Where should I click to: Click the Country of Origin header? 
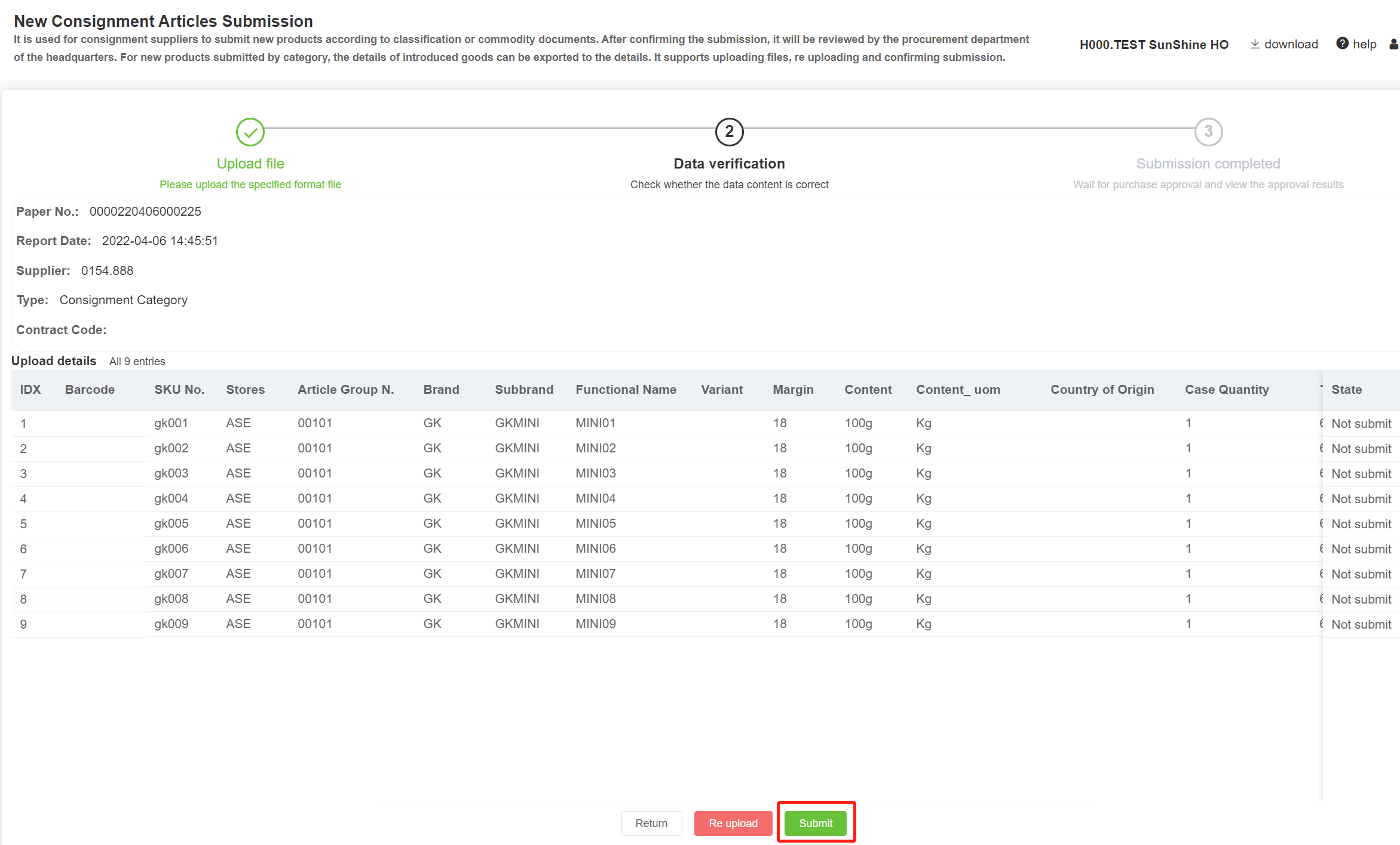click(1102, 390)
